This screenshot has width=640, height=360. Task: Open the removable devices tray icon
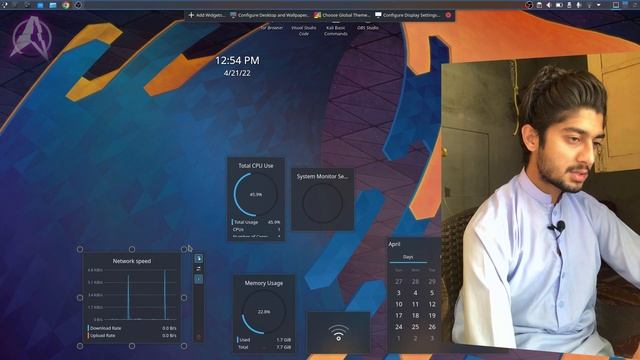(x=569, y=5)
